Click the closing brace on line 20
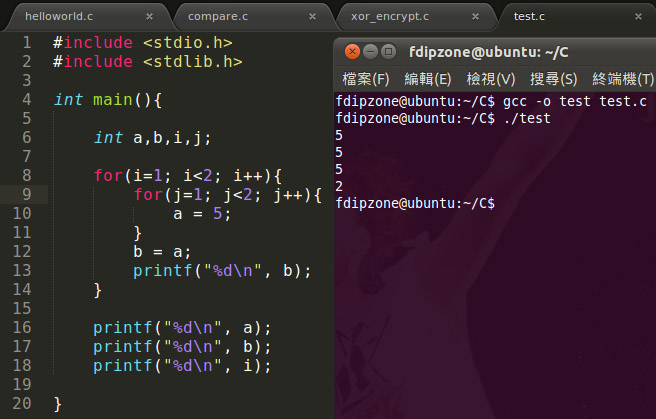This screenshot has height=419, width=656. pyautogui.click(x=58, y=404)
